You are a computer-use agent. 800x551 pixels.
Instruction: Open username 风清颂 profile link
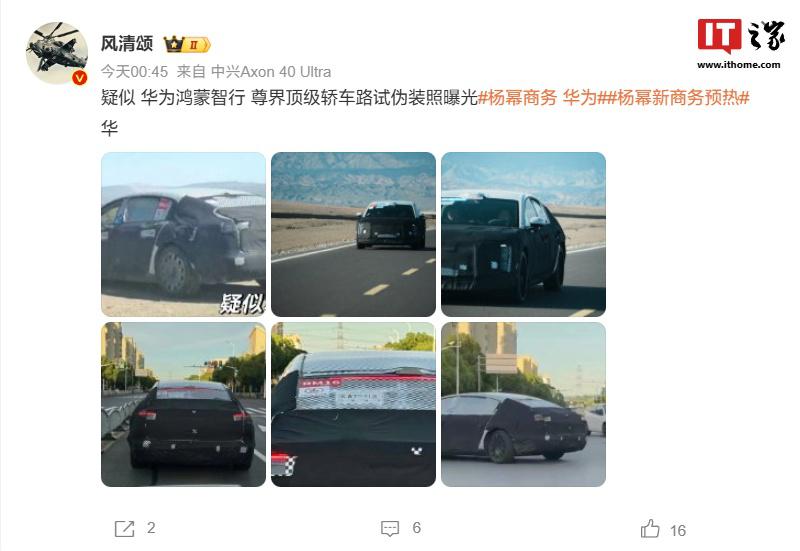(127, 44)
